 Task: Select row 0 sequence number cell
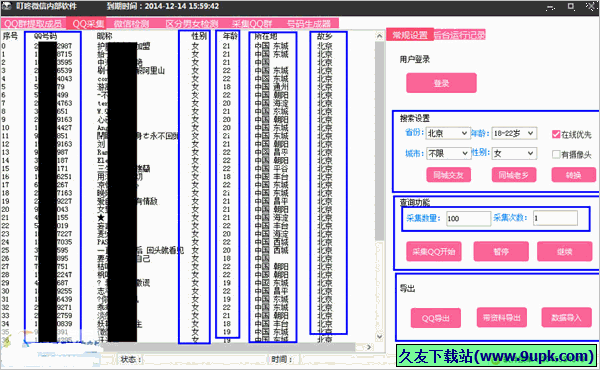pos(4,46)
